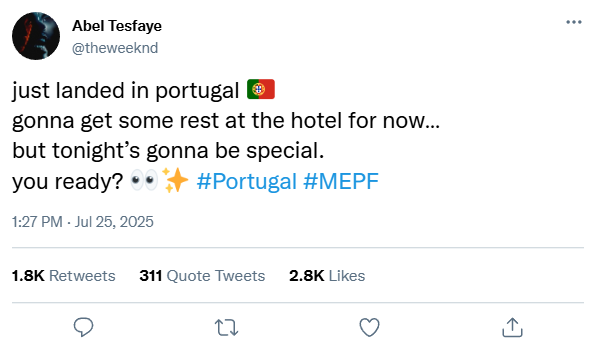Click the Jul 25, 2025 date
Screen dimensions: 596x364
point(114,222)
